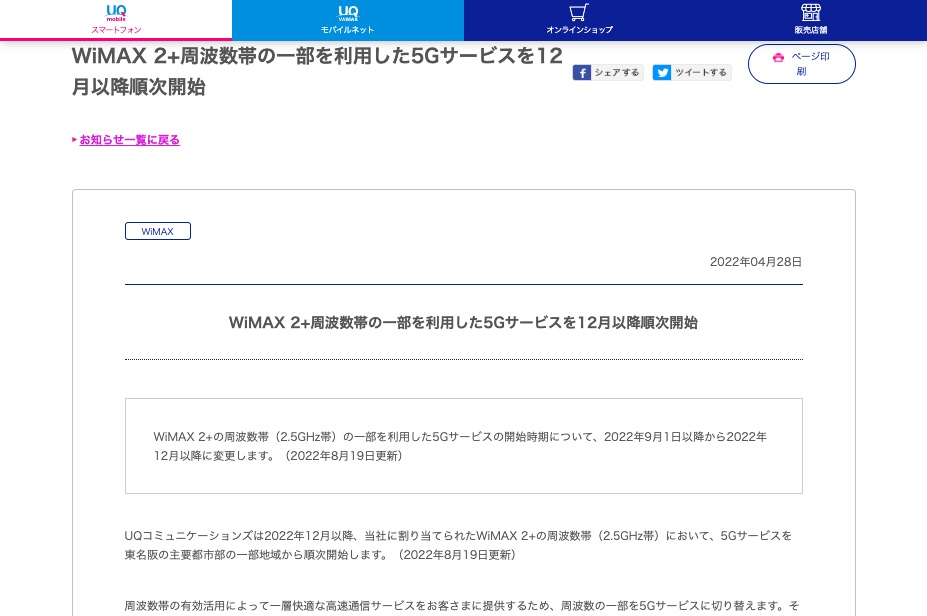Click the article heading inside the box

[x=464, y=323]
